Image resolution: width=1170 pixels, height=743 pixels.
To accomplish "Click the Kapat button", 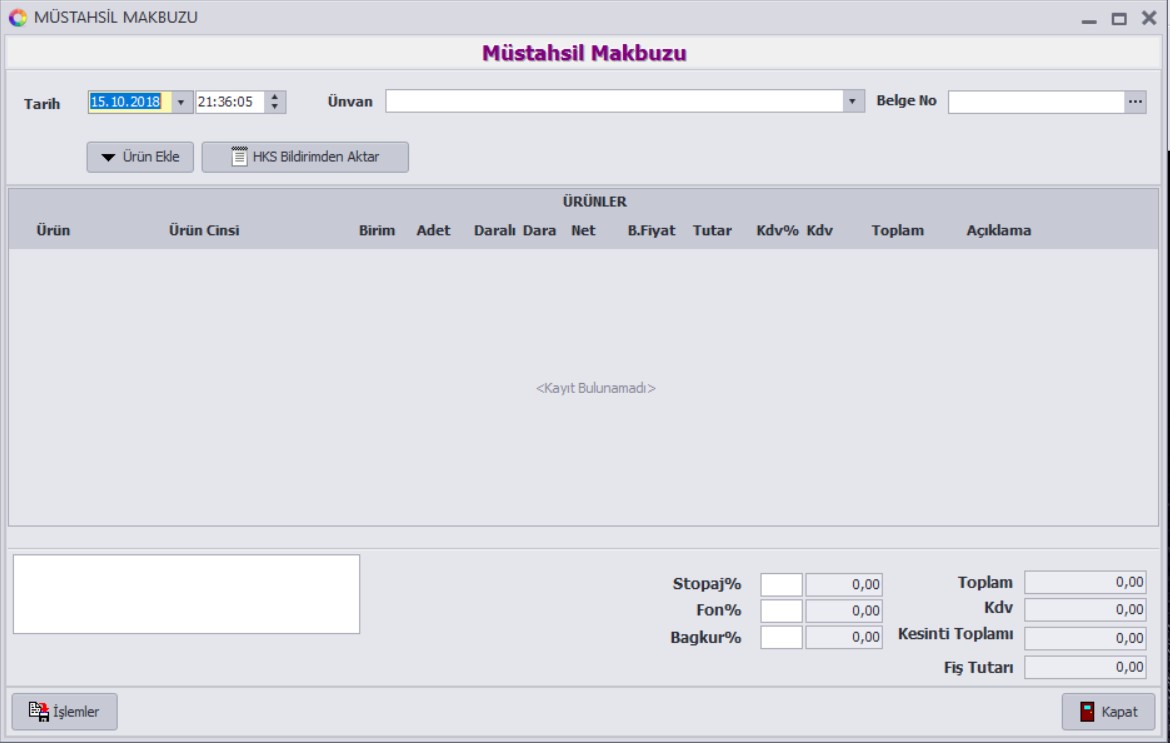I will [x=1108, y=712].
